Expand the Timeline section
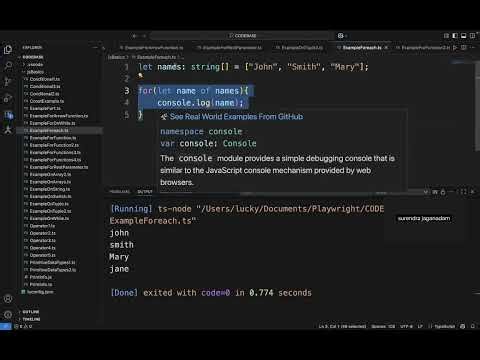480x360 pixels. [x=31, y=319]
